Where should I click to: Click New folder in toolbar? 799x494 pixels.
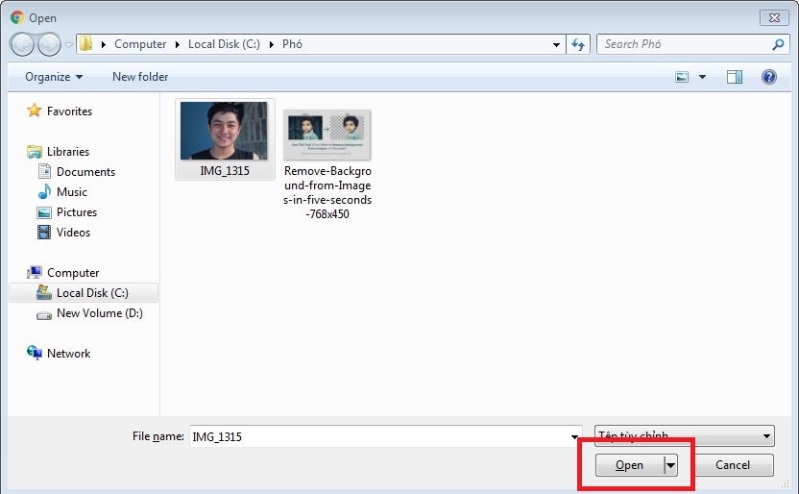click(x=140, y=77)
